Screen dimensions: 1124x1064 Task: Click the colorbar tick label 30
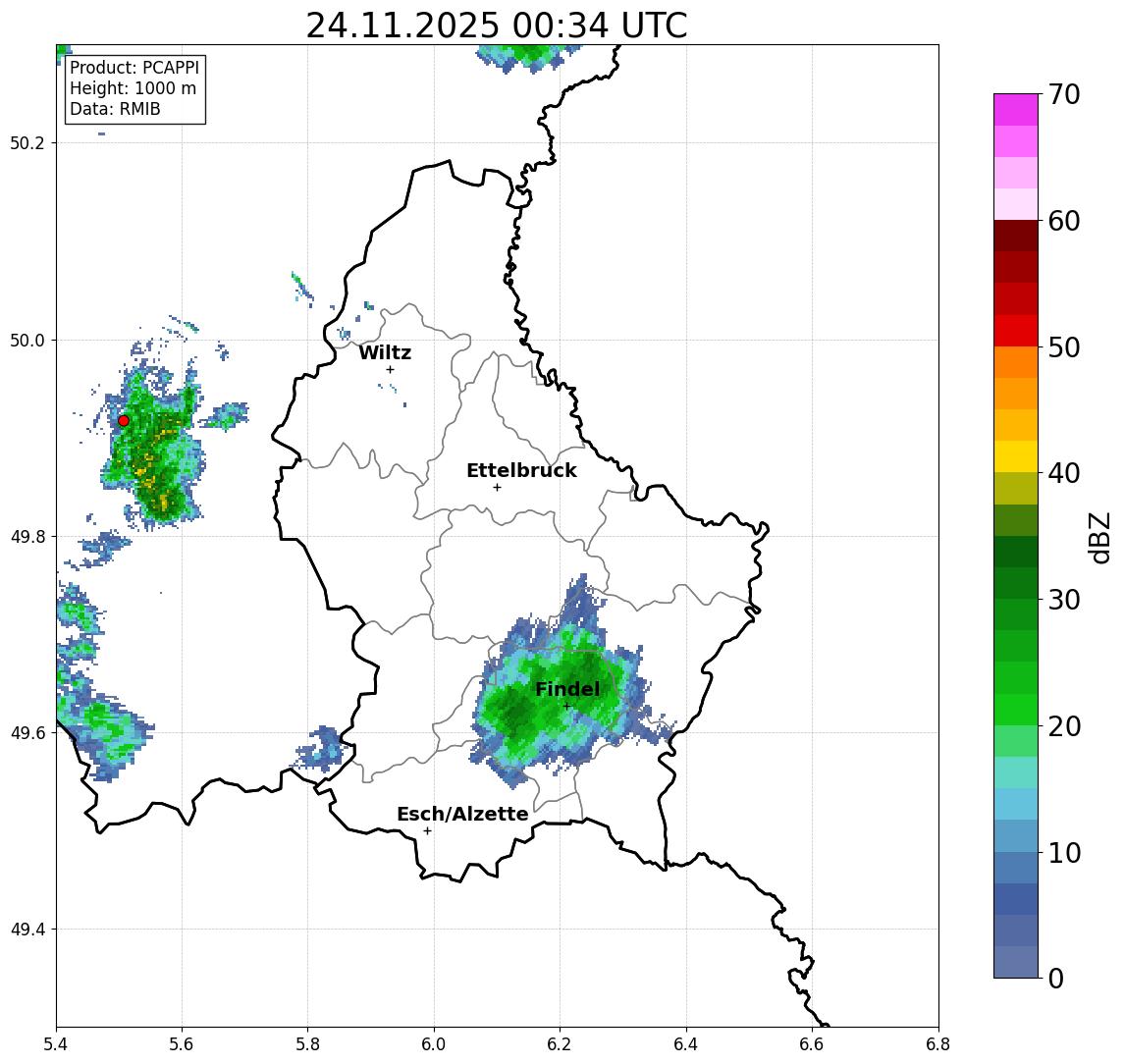(x=1063, y=600)
